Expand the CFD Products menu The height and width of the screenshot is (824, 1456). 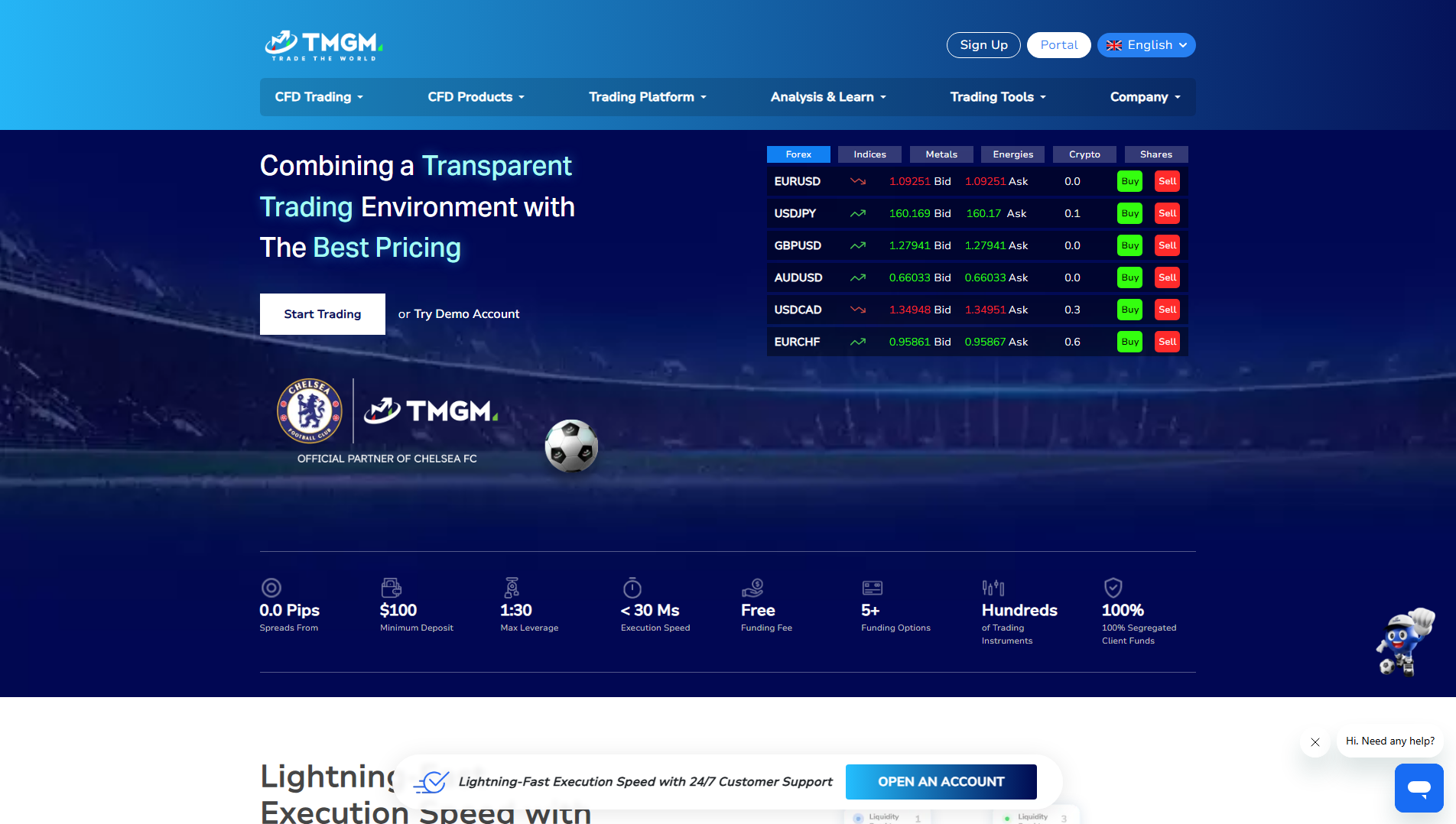click(x=476, y=97)
